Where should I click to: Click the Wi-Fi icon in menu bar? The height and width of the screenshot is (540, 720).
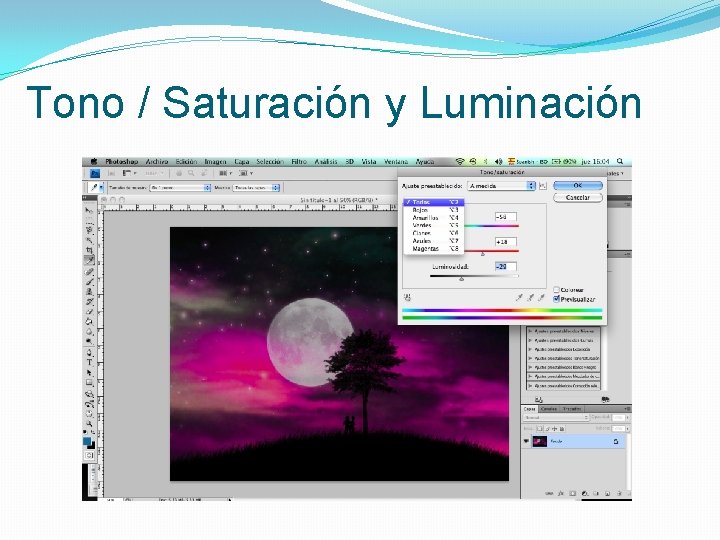[460, 162]
